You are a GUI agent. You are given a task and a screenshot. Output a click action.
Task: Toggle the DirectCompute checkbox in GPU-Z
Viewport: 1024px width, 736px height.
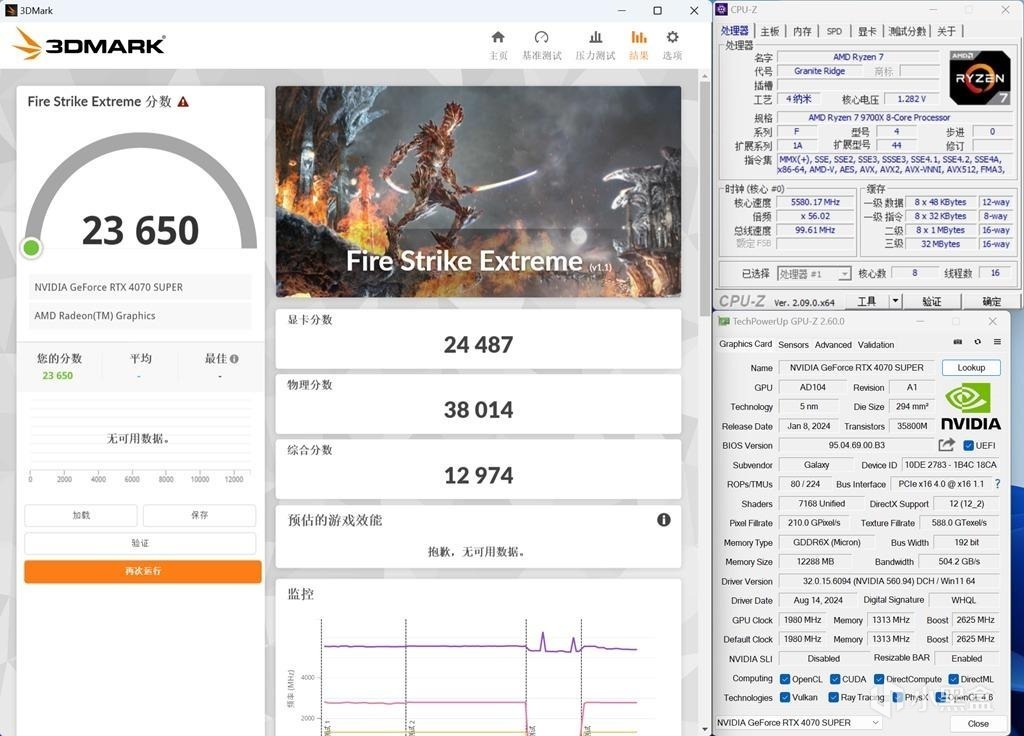[879, 679]
